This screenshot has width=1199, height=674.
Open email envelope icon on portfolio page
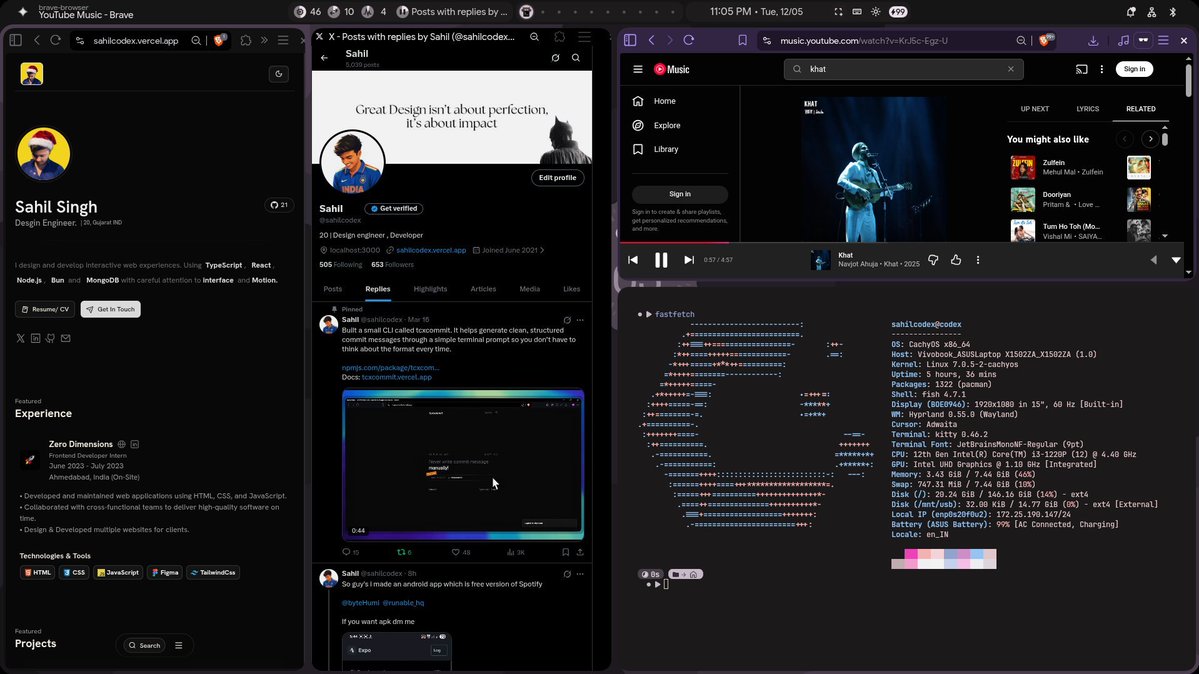66,338
